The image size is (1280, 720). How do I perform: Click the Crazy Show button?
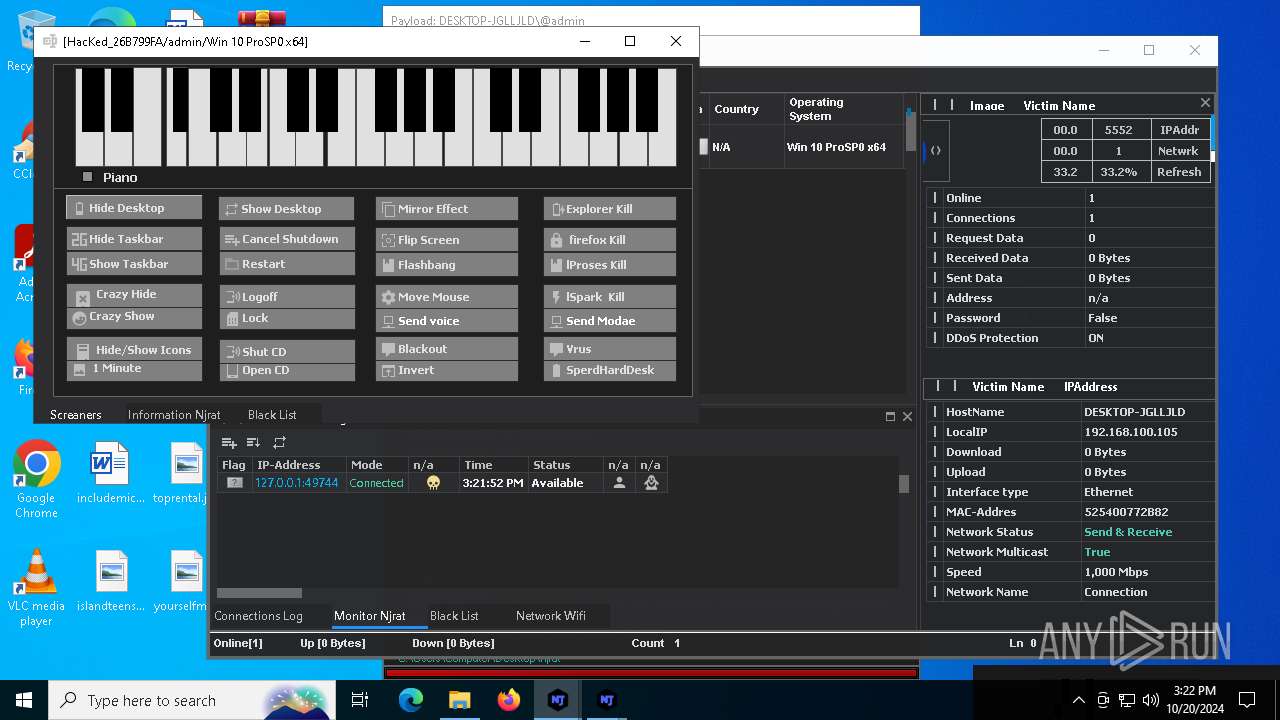click(134, 317)
